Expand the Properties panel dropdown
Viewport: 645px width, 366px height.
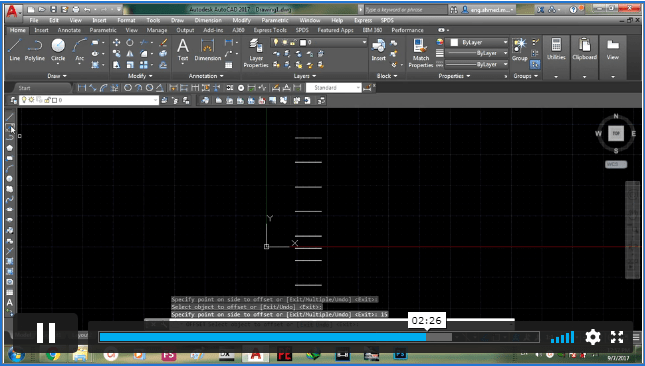[x=455, y=76]
